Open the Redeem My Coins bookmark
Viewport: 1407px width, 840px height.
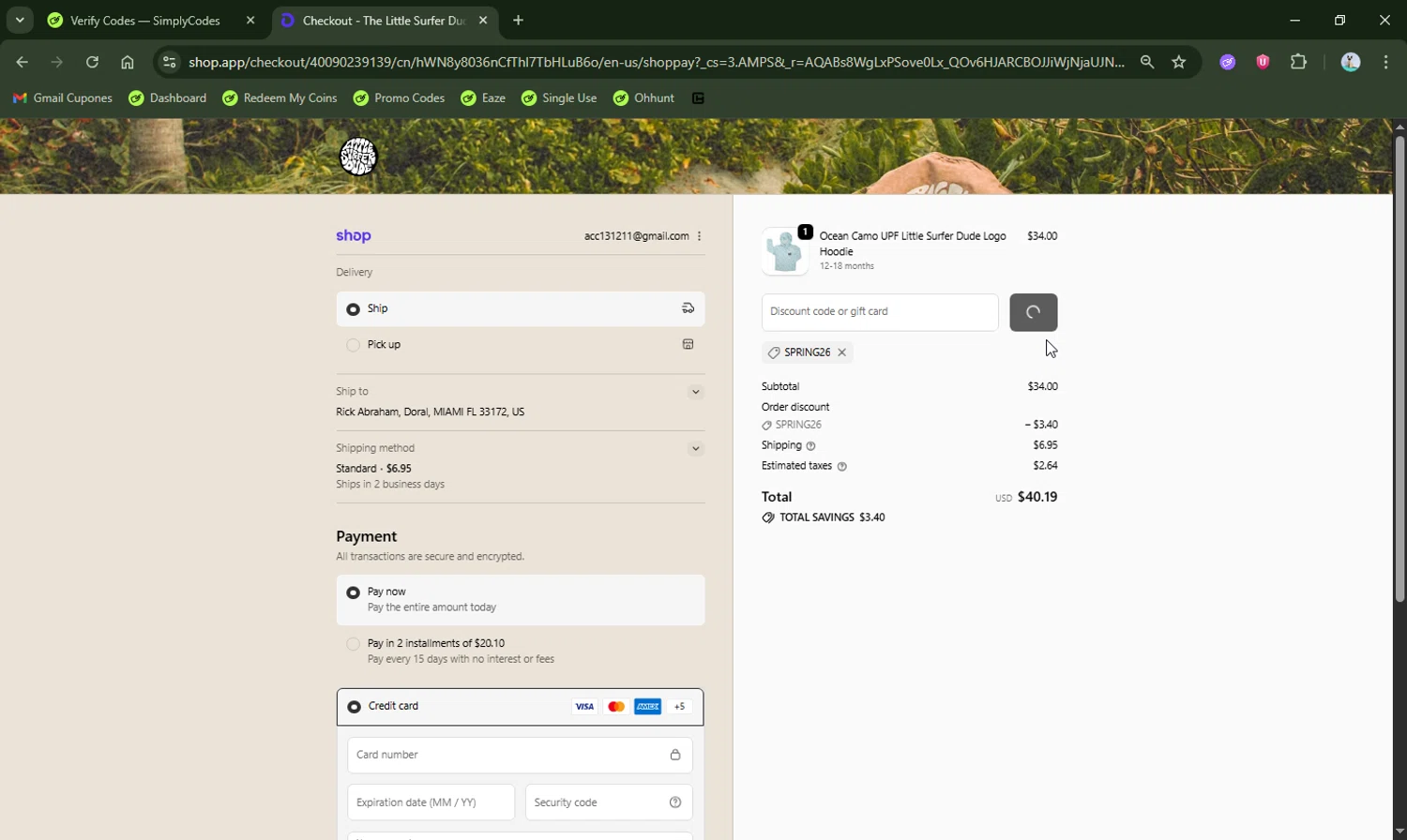coord(280,97)
